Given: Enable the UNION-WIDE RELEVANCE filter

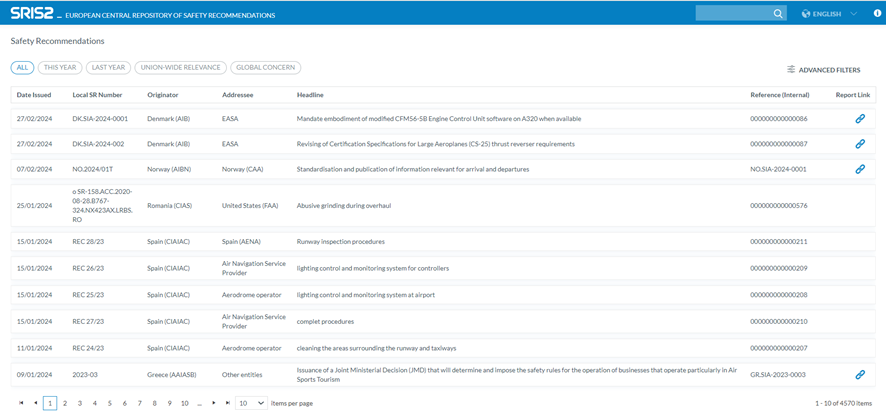Looking at the screenshot, I should (x=180, y=68).
